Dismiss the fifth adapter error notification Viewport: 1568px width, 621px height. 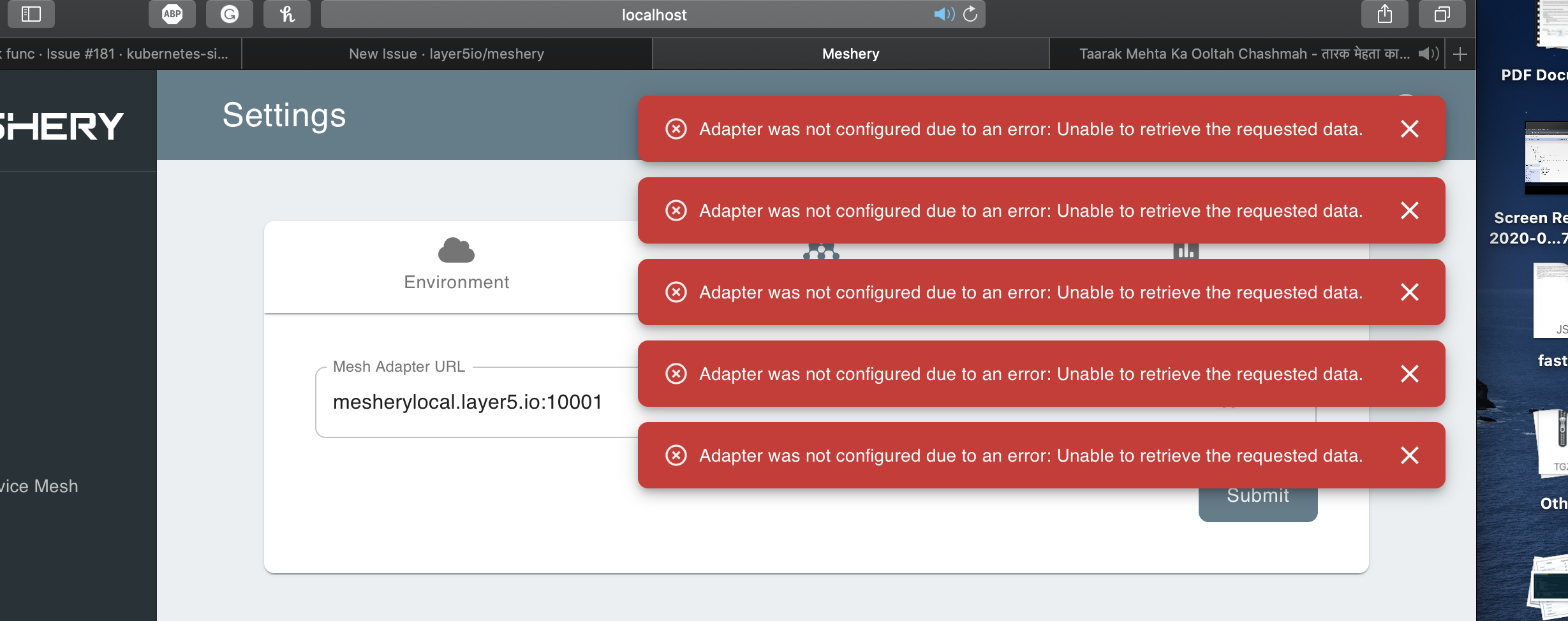(1410, 455)
